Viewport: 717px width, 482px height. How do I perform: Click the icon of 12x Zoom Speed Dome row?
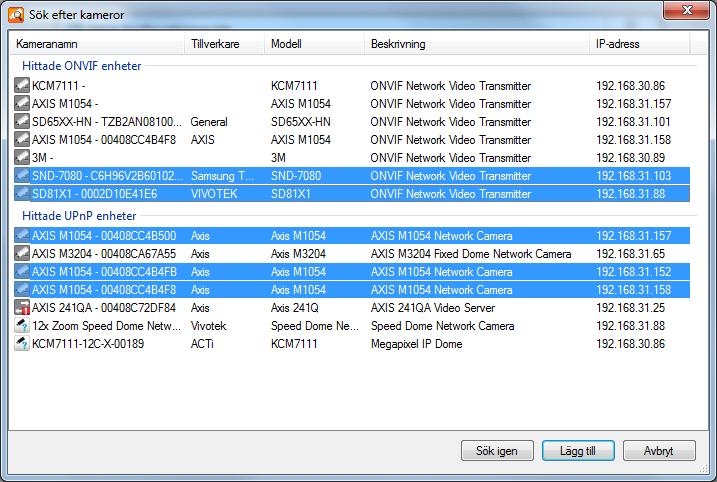(x=21, y=326)
